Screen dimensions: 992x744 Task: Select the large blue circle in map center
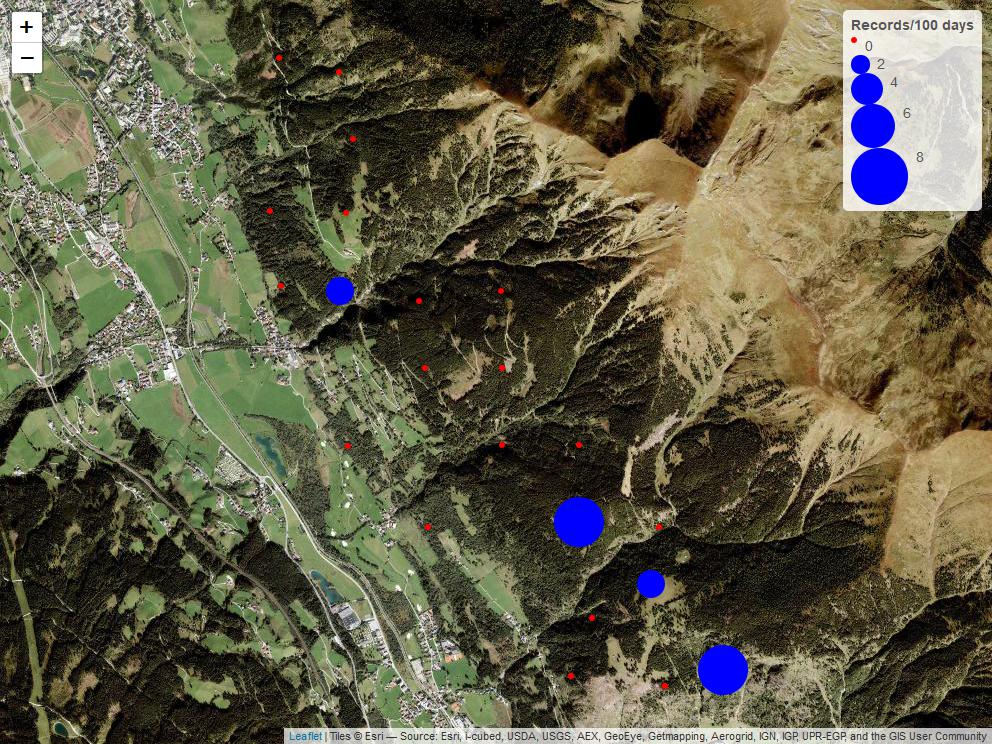[579, 522]
